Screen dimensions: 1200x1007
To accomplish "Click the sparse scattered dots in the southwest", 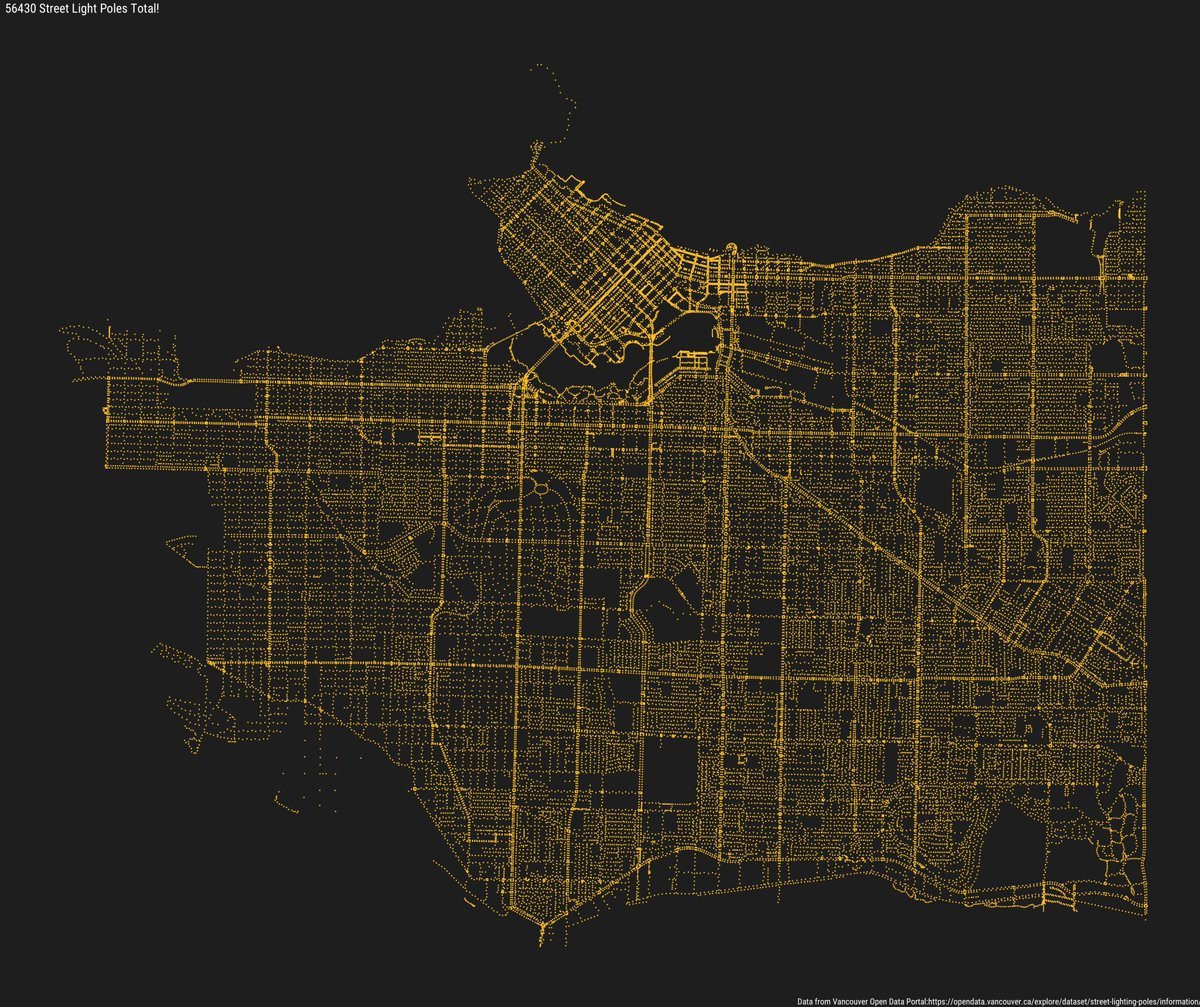I will click(x=300, y=780).
